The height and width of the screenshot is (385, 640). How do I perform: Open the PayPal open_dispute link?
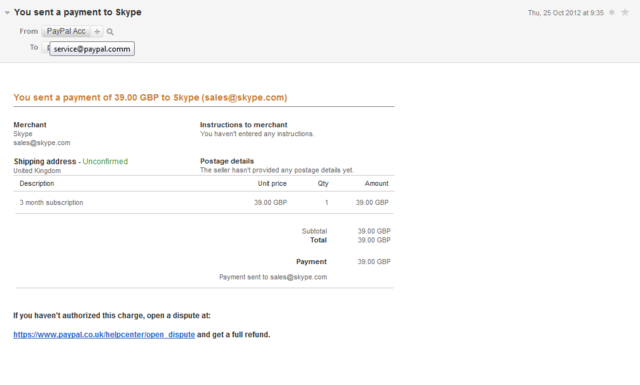(104, 334)
